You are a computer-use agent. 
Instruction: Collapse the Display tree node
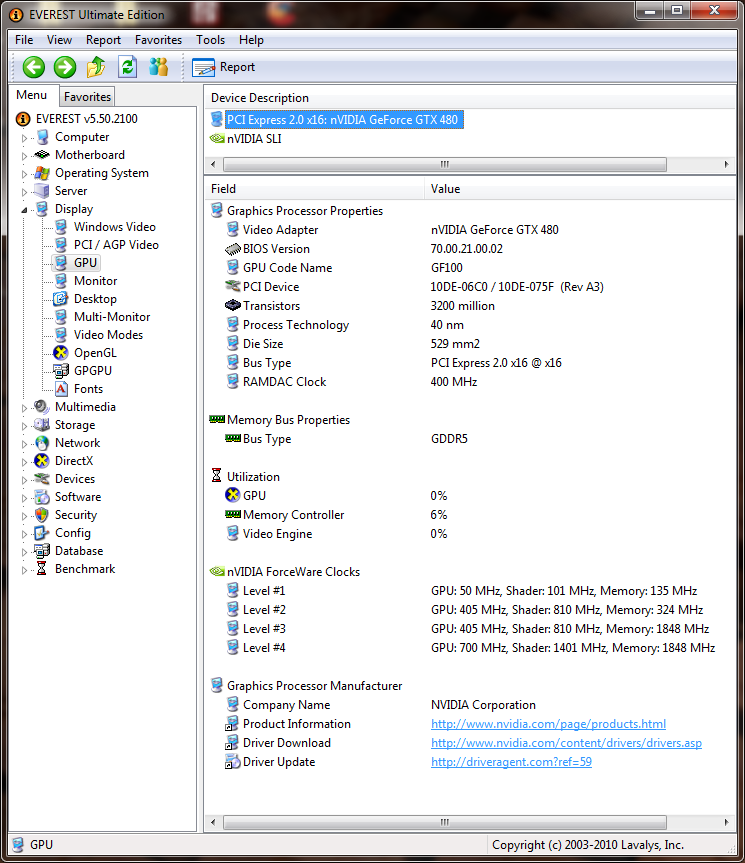point(24,210)
